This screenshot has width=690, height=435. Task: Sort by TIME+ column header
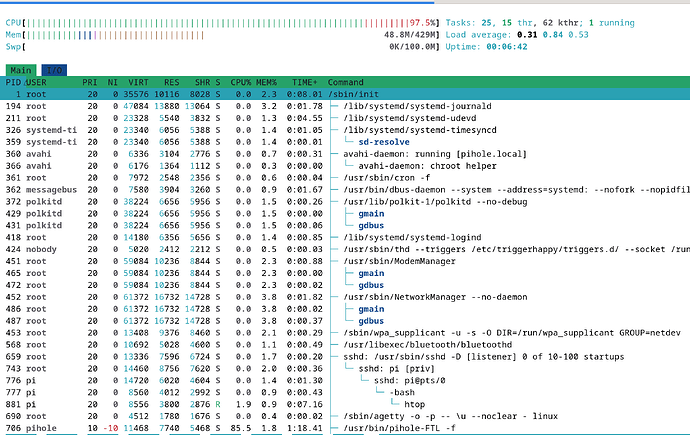tap(305, 82)
